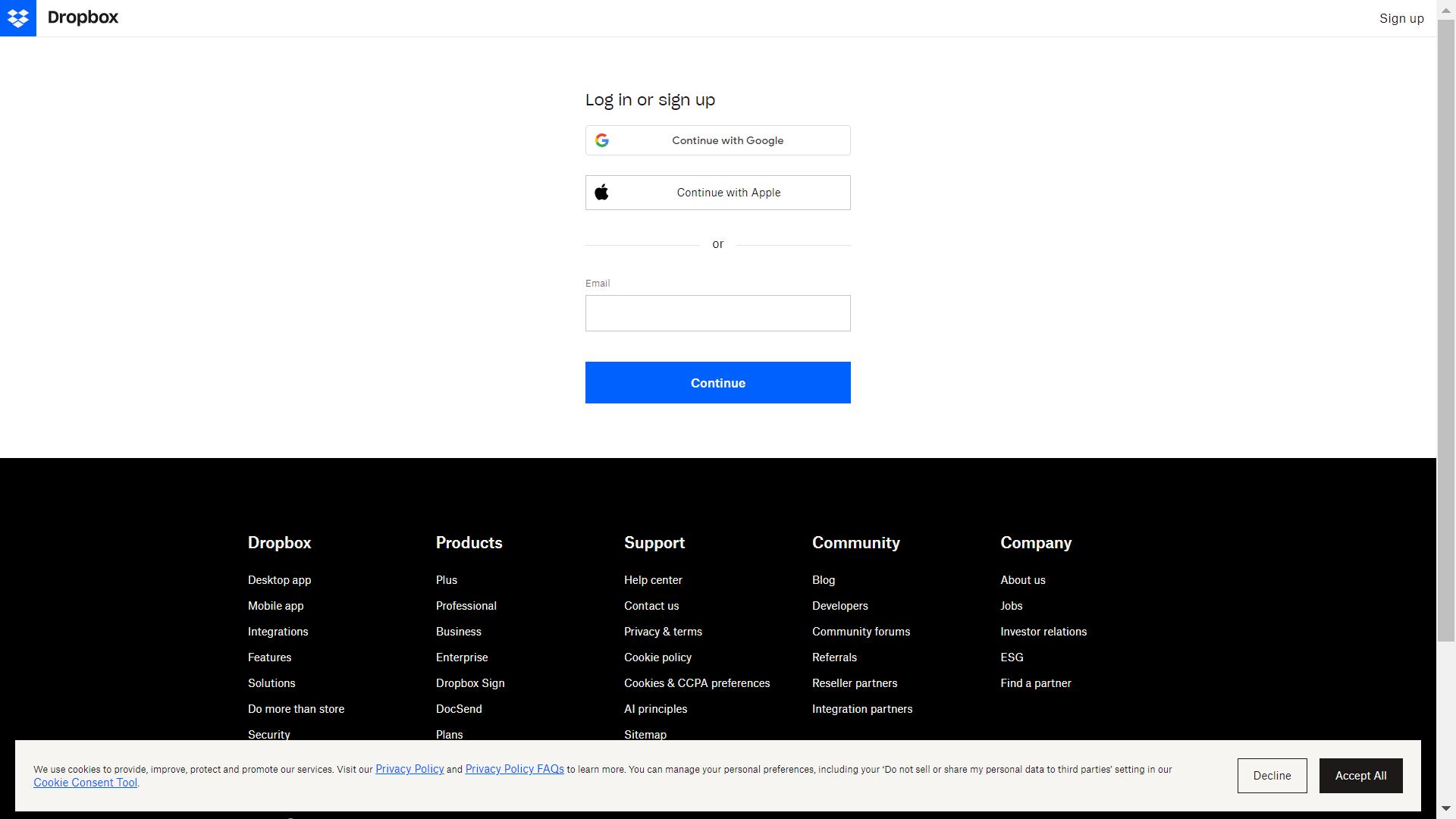Screen dimensions: 1456x819
Task: Click the dropdown arrow at bottom right
Action: pyautogui.click(x=1447, y=807)
